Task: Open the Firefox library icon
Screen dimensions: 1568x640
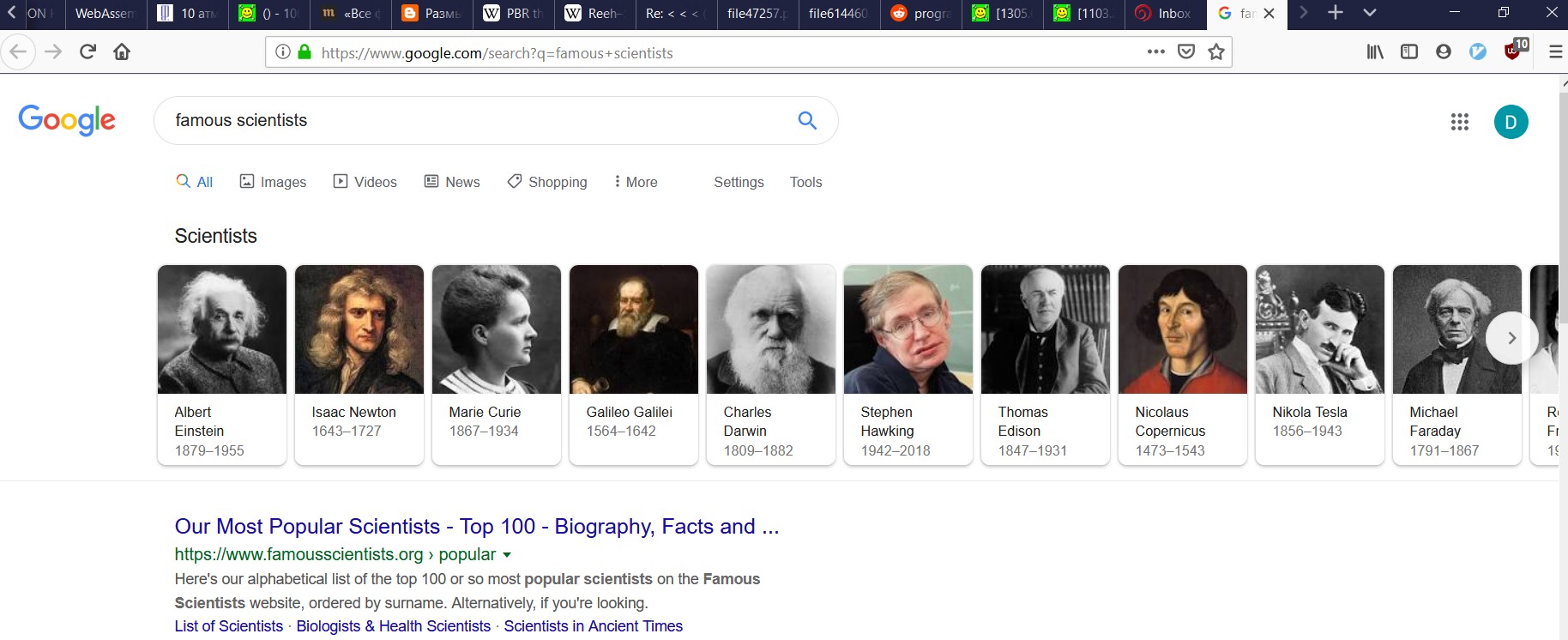Action: (x=1375, y=52)
